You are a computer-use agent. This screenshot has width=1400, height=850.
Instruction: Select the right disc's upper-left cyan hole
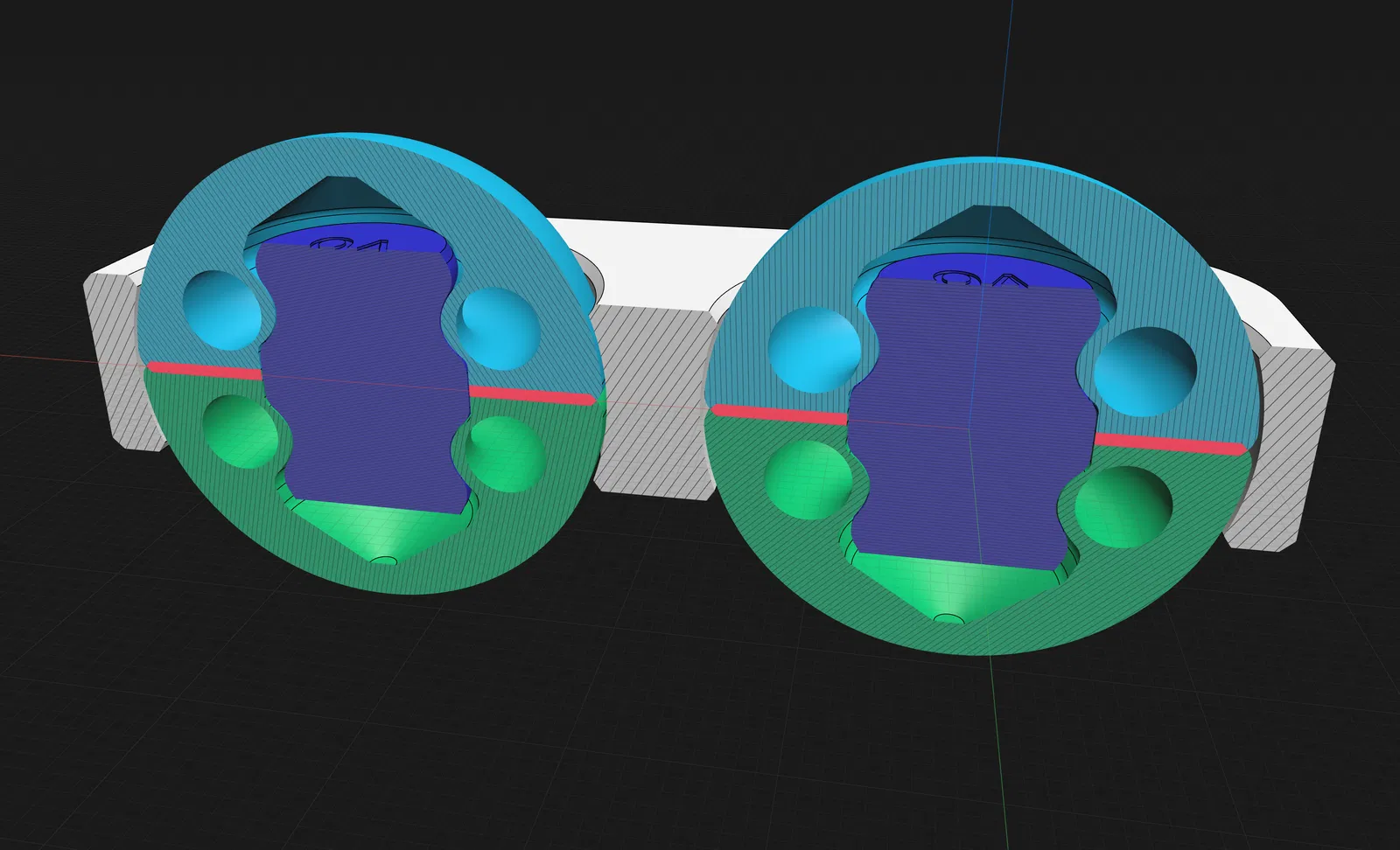pyautogui.click(x=814, y=350)
